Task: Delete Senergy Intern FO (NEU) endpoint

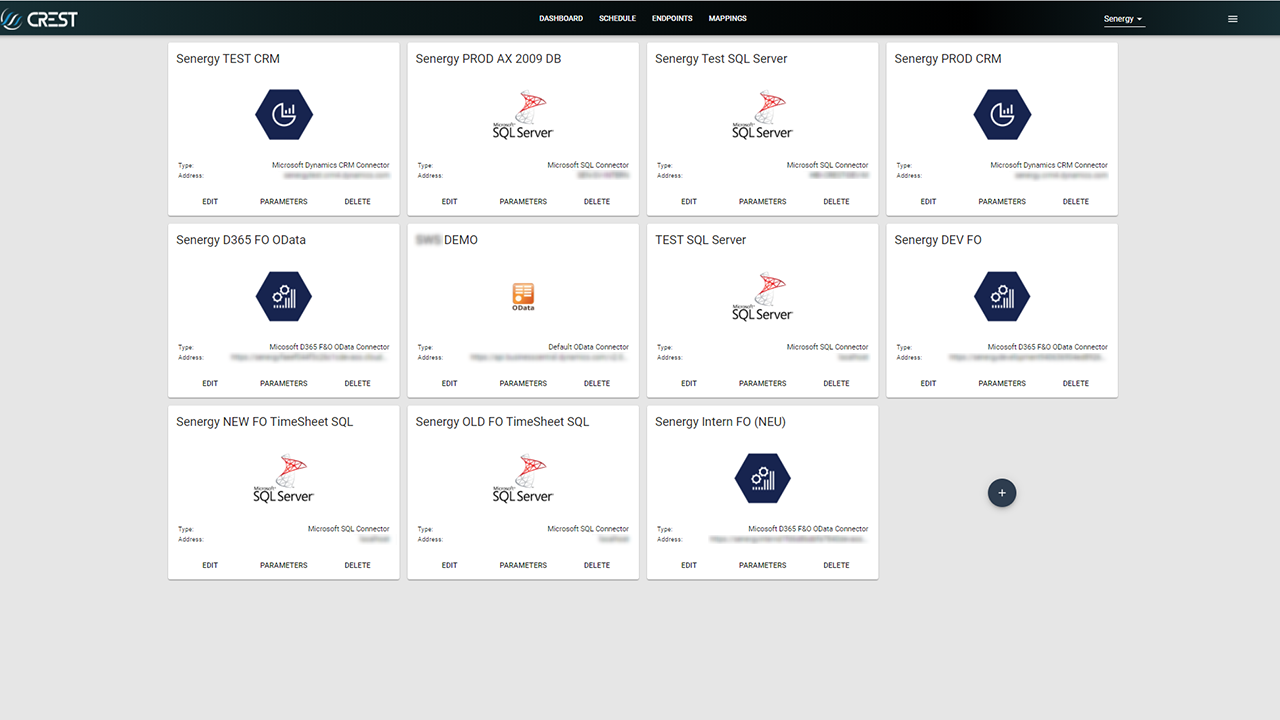Action: point(836,565)
